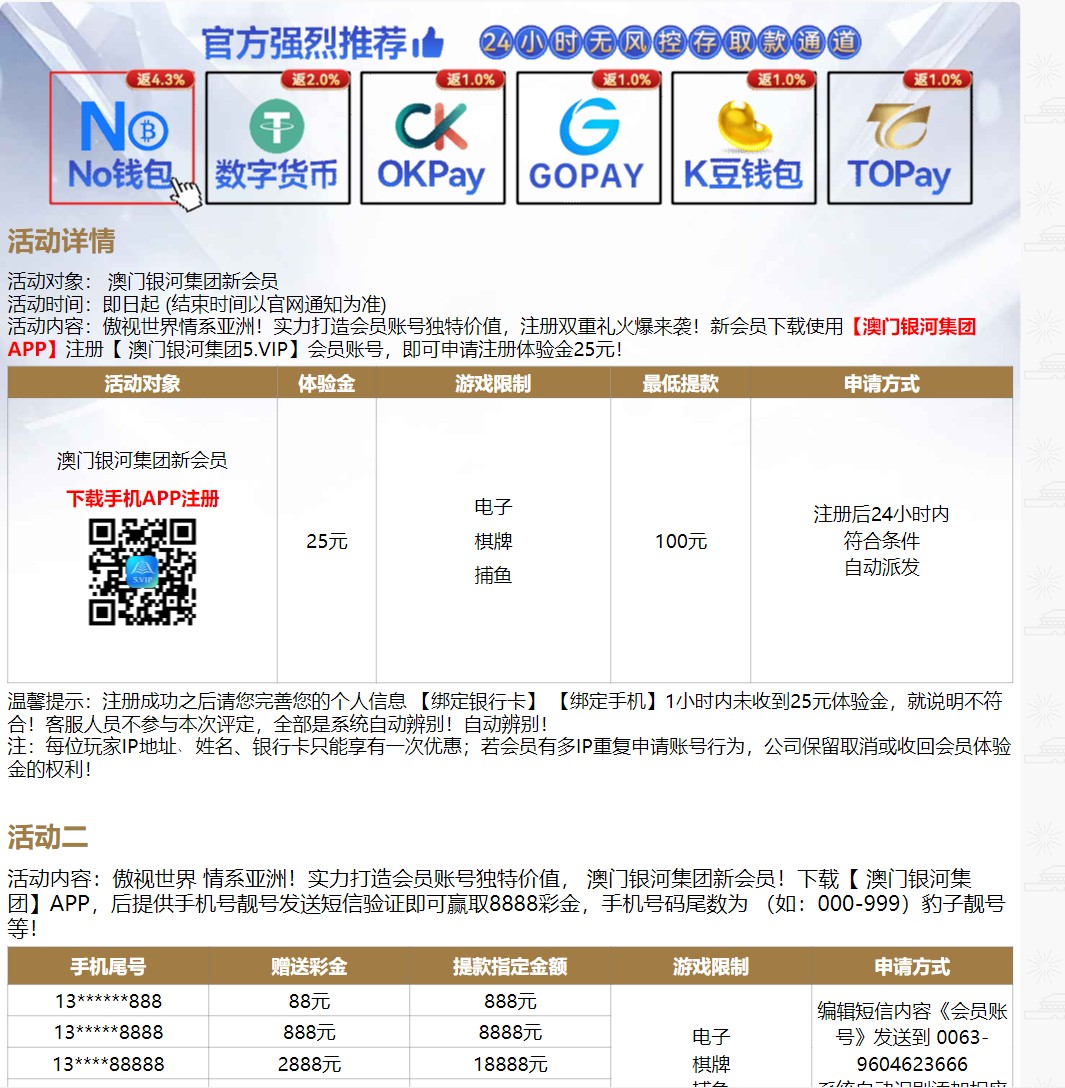Image resolution: width=1065 pixels, height=1088 pixels.
Task: Click the 最低提款 column header
Action: (680, 383)
